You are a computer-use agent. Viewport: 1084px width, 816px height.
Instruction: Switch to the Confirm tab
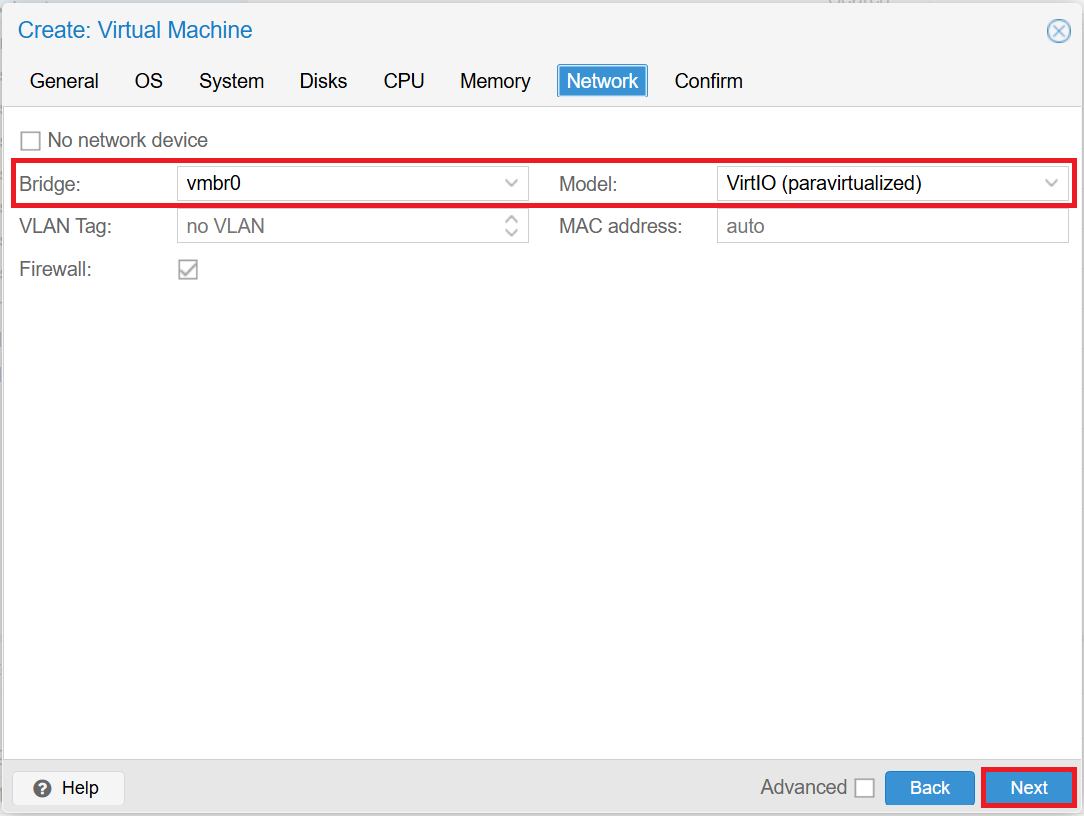[x=708, y=81]
